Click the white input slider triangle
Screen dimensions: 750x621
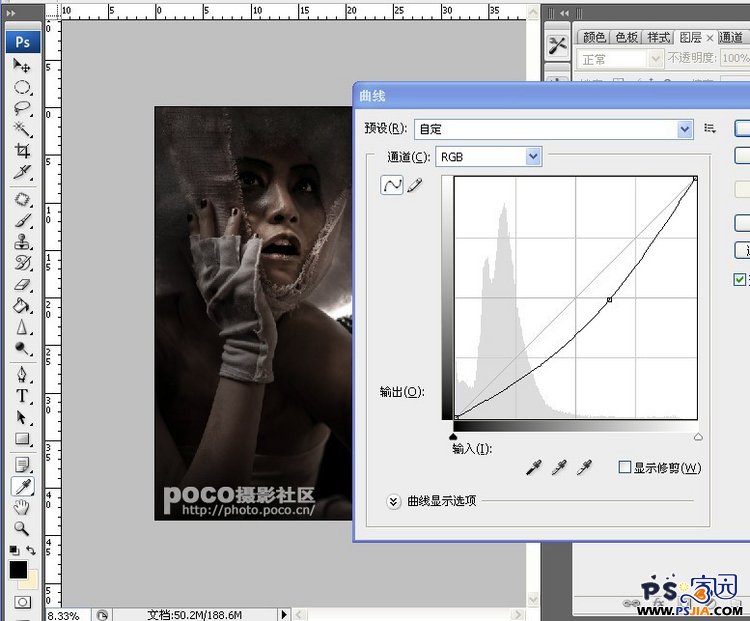point(698,437)
